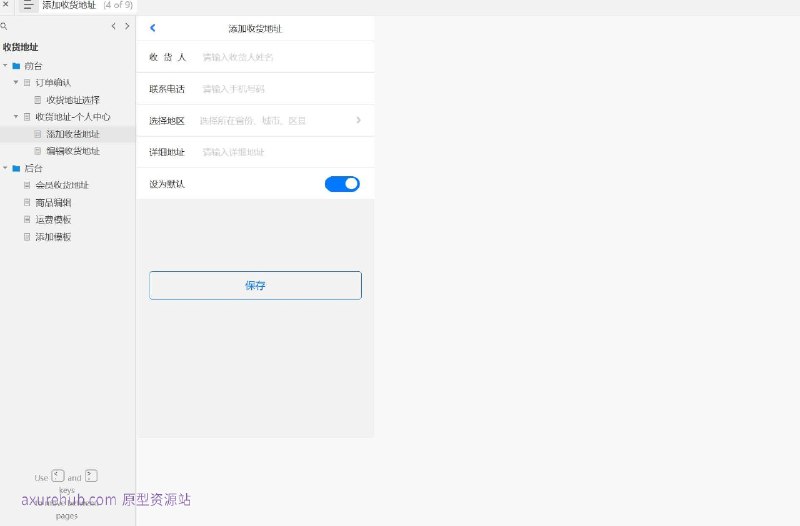The height and width of the screenshot is (526, 800).
Task: Click the 订单确认 page icon
Action: tap(27, 83)
